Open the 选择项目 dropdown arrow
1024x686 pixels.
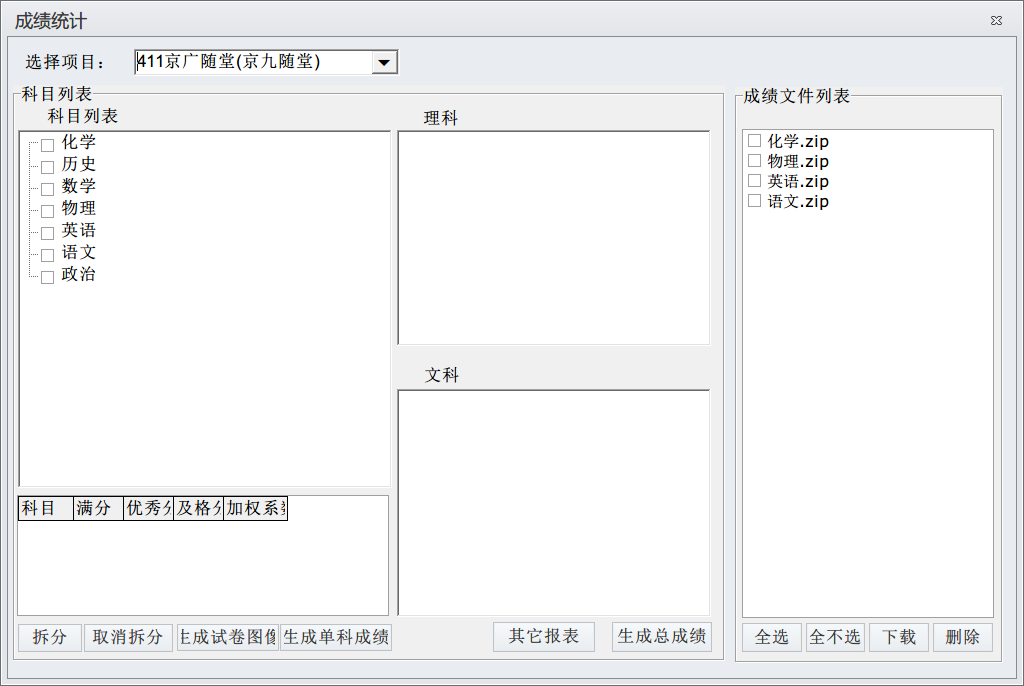(x=384, y=62)
